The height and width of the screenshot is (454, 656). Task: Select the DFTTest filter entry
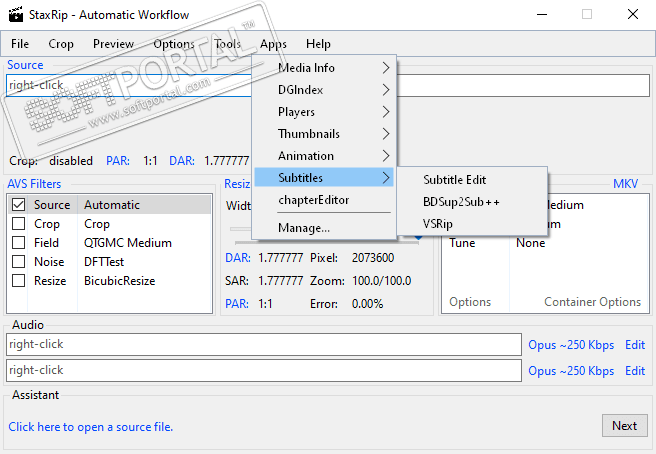[104, 262]
